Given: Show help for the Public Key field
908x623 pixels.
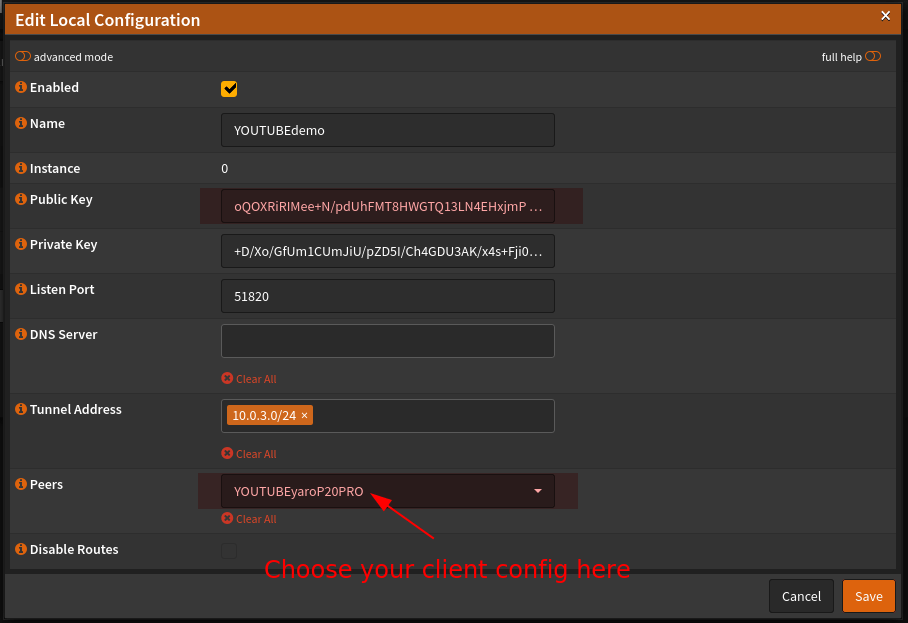Looking at the screenshot, I should pyautogui.click(x=21, y=200).
